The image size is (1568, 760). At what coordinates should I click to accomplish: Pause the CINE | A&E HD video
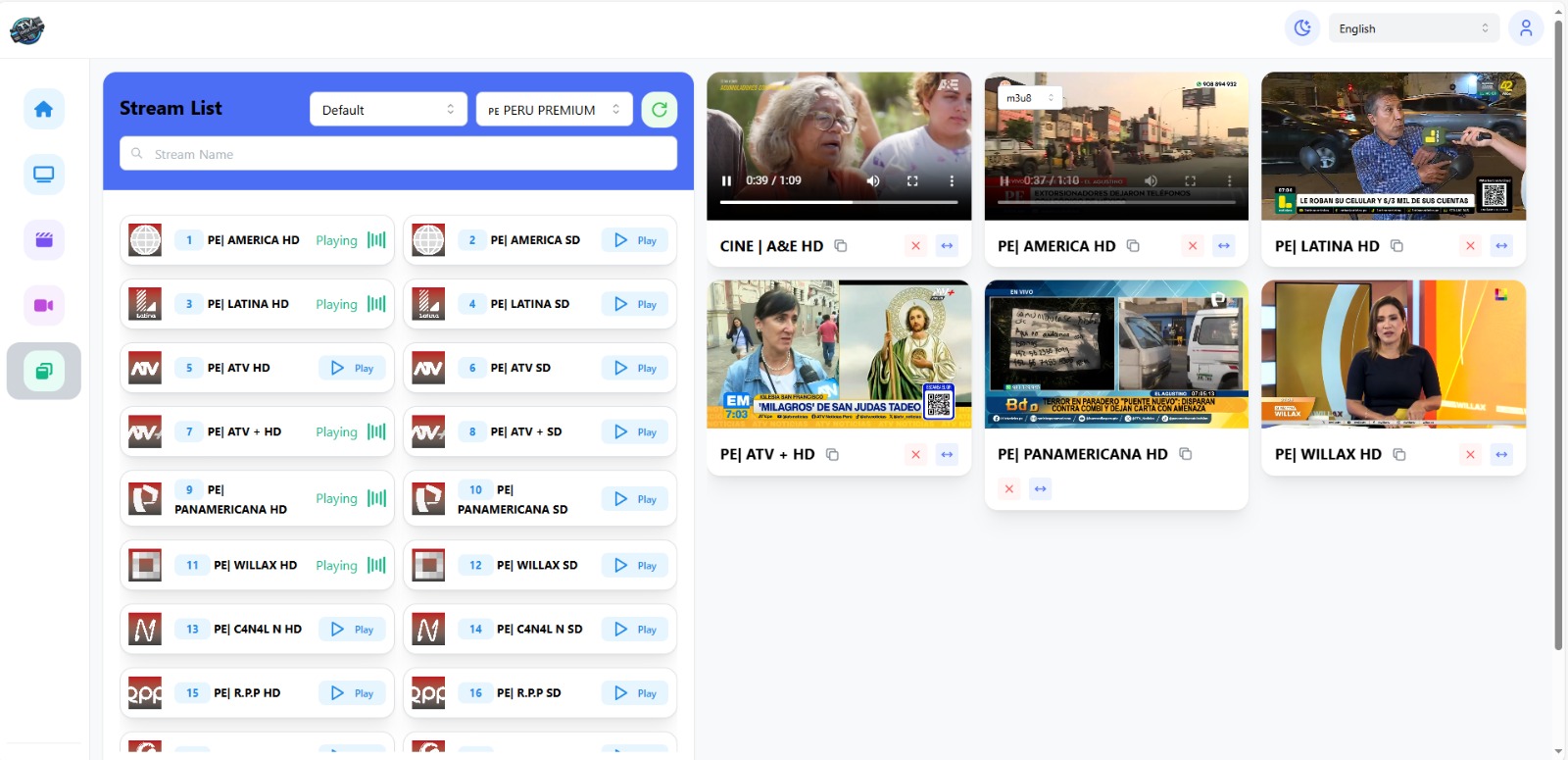click(726, 180)
